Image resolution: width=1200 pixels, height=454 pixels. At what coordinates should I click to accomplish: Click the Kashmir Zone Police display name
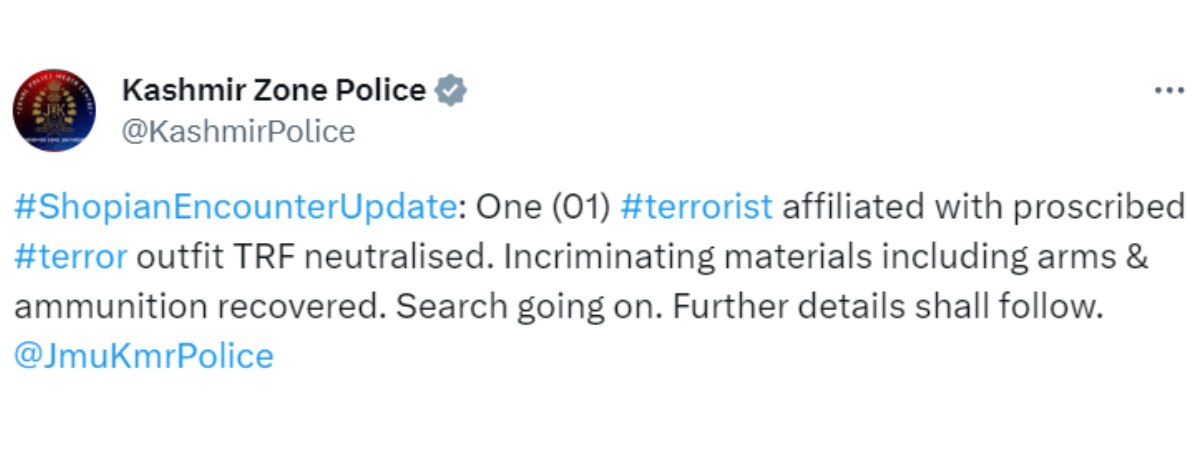[x=273, y=90]
